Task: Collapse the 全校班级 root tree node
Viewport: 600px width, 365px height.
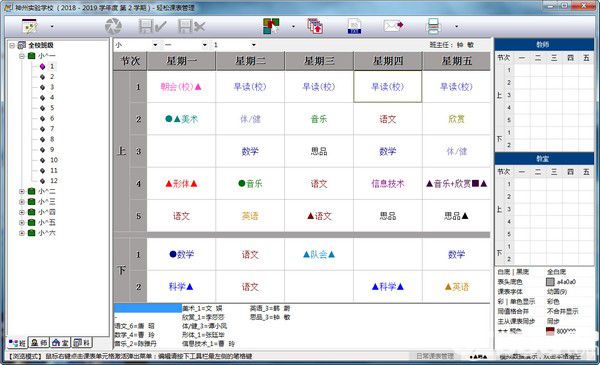Action: tap(12, 46)
